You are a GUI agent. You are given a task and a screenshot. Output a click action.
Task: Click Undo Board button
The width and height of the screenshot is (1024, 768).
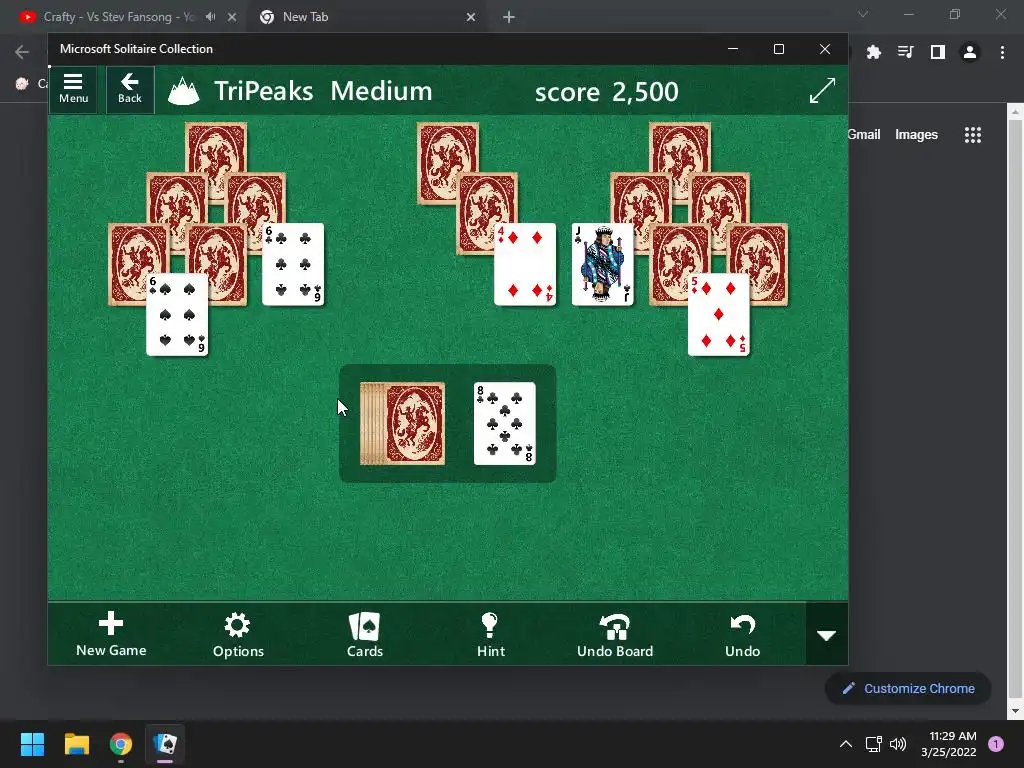pyautogui.click(x=615, y=634)
